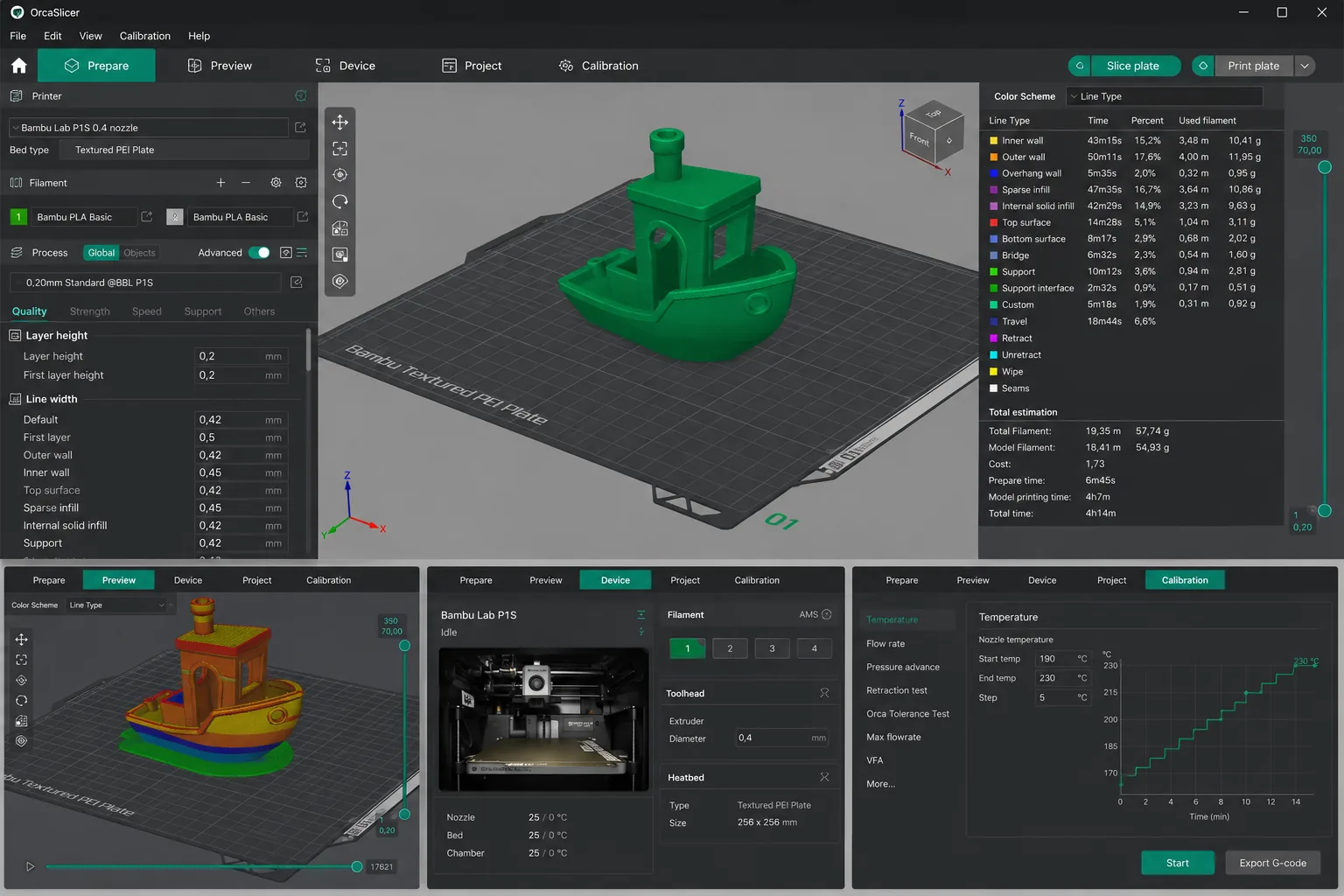
Task: Open the Calibration menu in the menu bar
Action: click(x=145, y=36)
